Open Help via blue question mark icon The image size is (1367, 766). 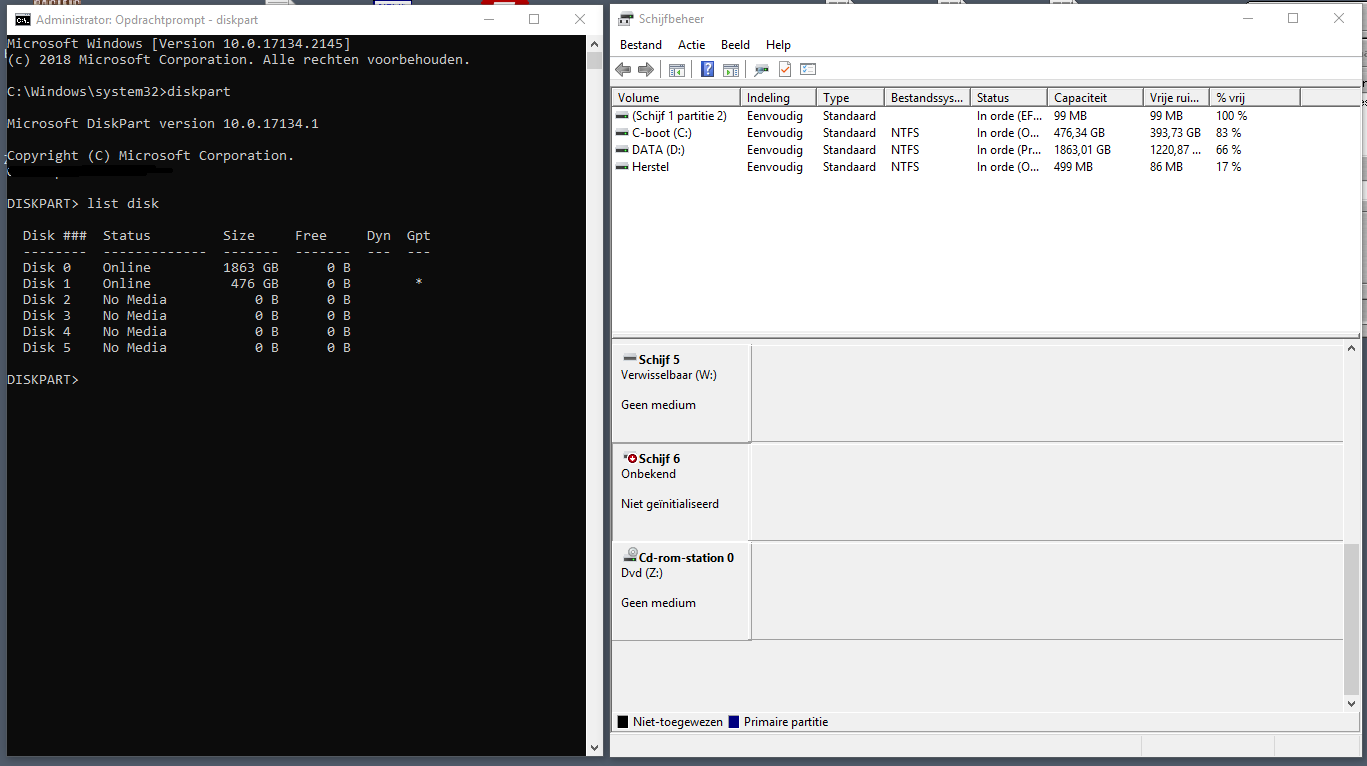tap(708, 70)
